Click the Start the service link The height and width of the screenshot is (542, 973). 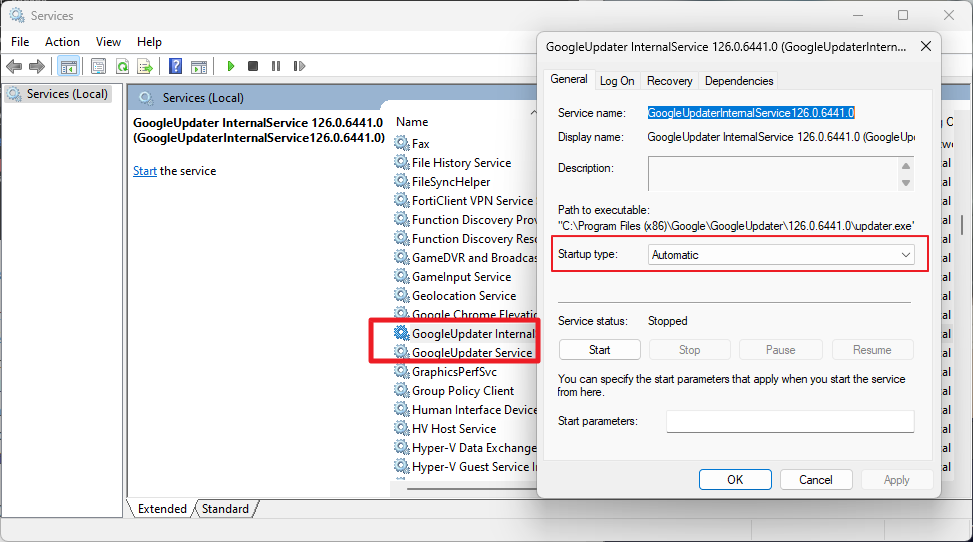click(144, 171)
